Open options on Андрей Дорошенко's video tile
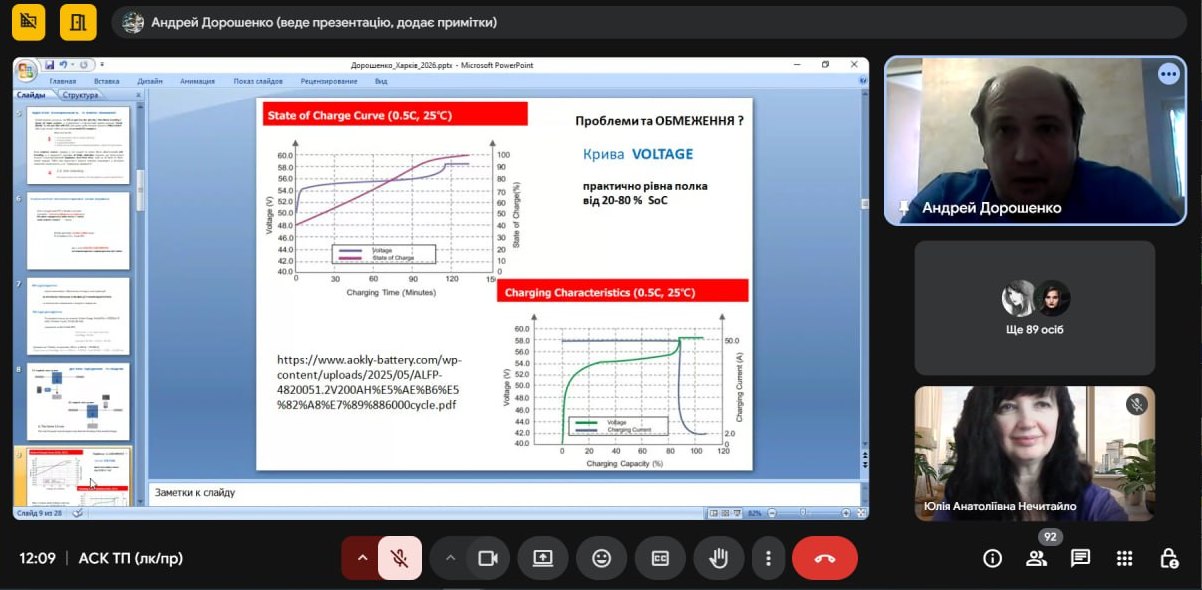The image size is (1202, 590). pos(1168,74)
